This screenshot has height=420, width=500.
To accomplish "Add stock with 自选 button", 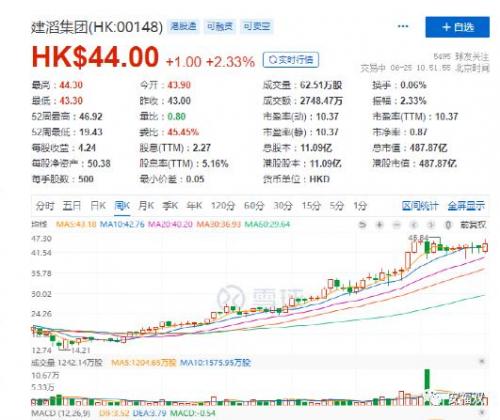I will point(457,27).
